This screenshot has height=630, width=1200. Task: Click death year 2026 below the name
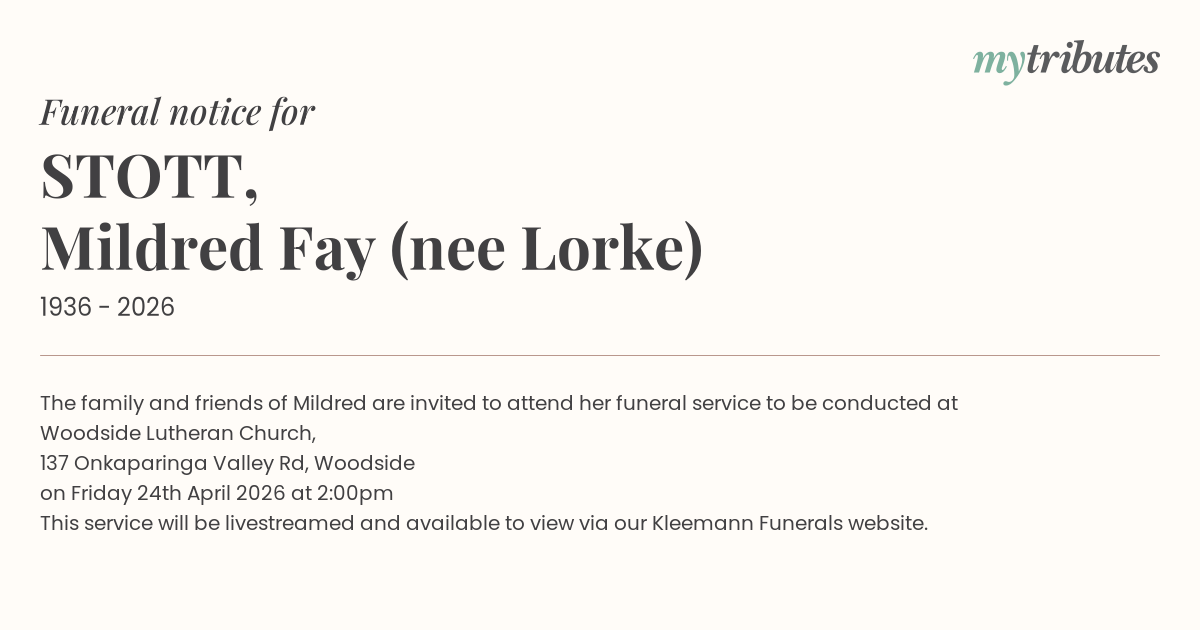pos(146,308)
